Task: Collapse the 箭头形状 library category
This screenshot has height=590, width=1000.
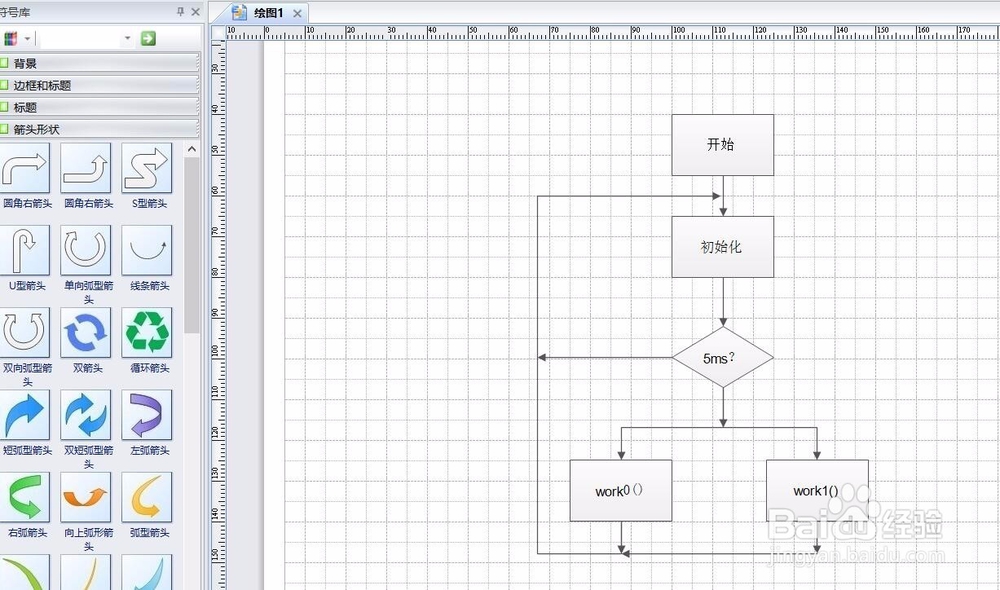Action: click(x=99, y=129)
